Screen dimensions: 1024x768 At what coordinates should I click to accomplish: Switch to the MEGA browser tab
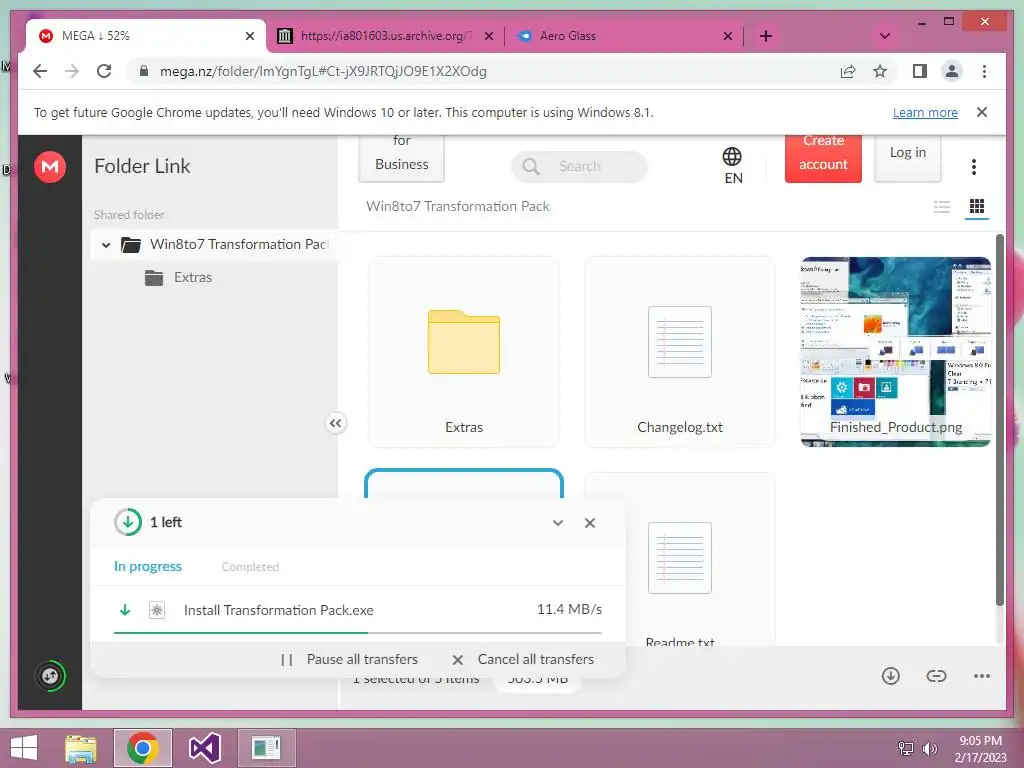(146, 36)
